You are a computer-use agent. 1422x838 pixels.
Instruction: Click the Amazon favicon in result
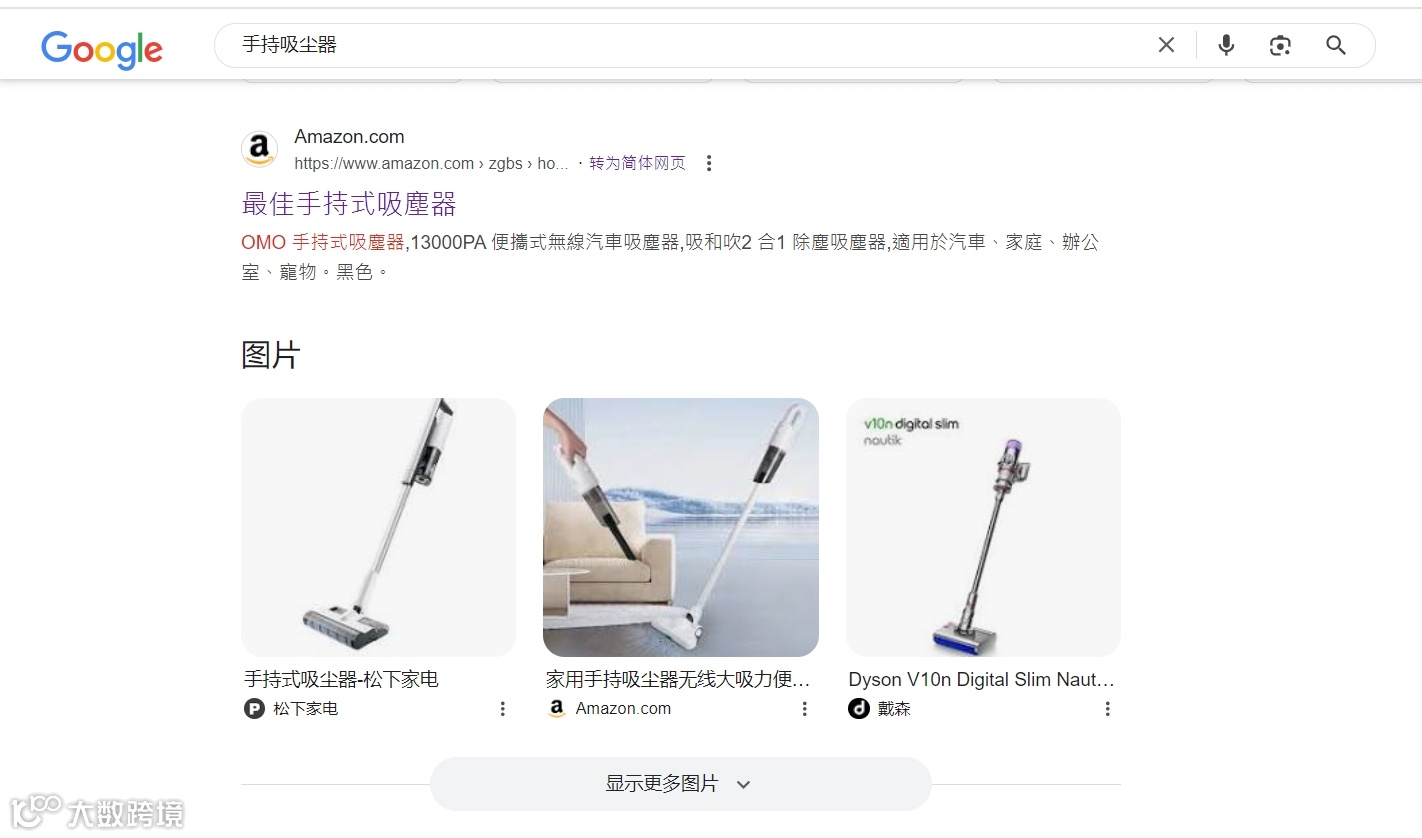260,149
